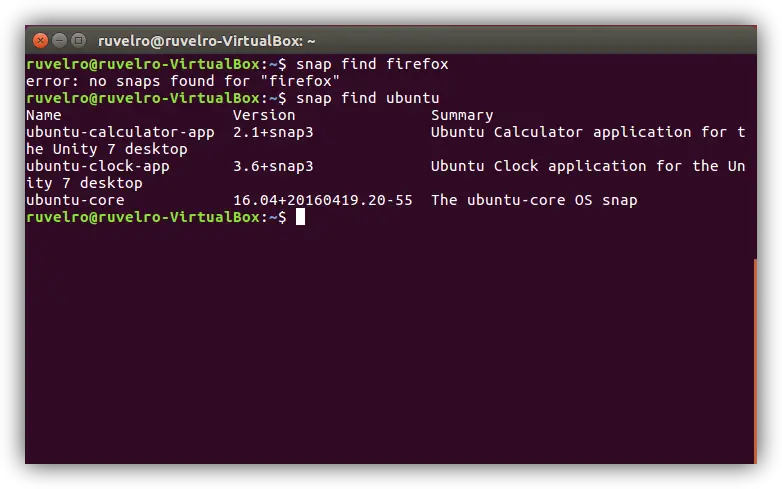The width and height of the screenshot is (782, 489).
Task: Minimize the terminal window
Action: coord(59,40)
